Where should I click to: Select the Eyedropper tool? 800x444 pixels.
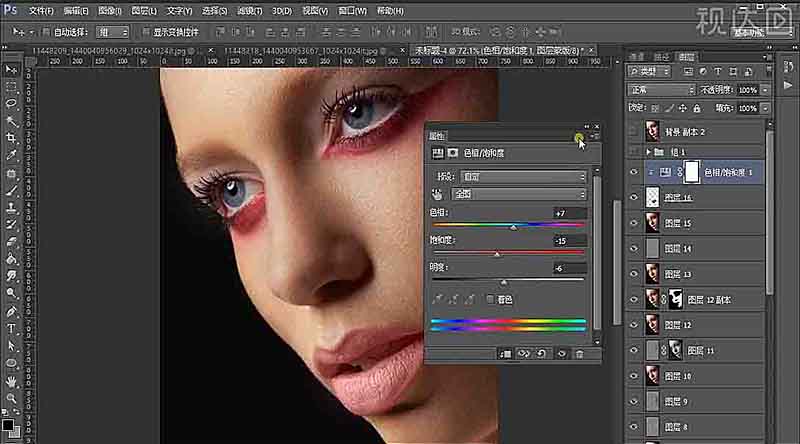(x=11, y=156)
